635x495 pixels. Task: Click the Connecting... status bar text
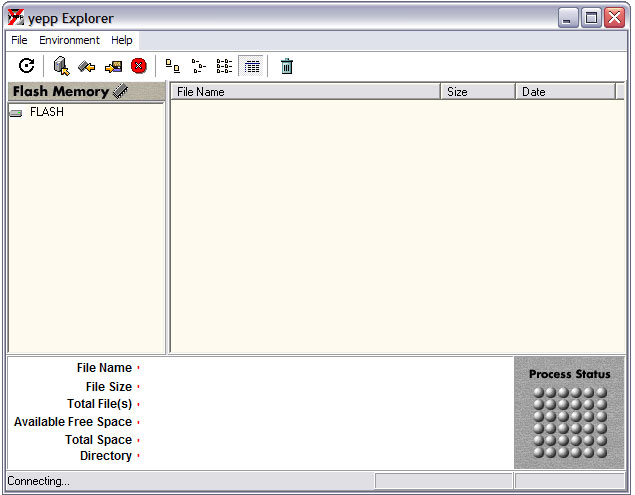tap(38, 481)
